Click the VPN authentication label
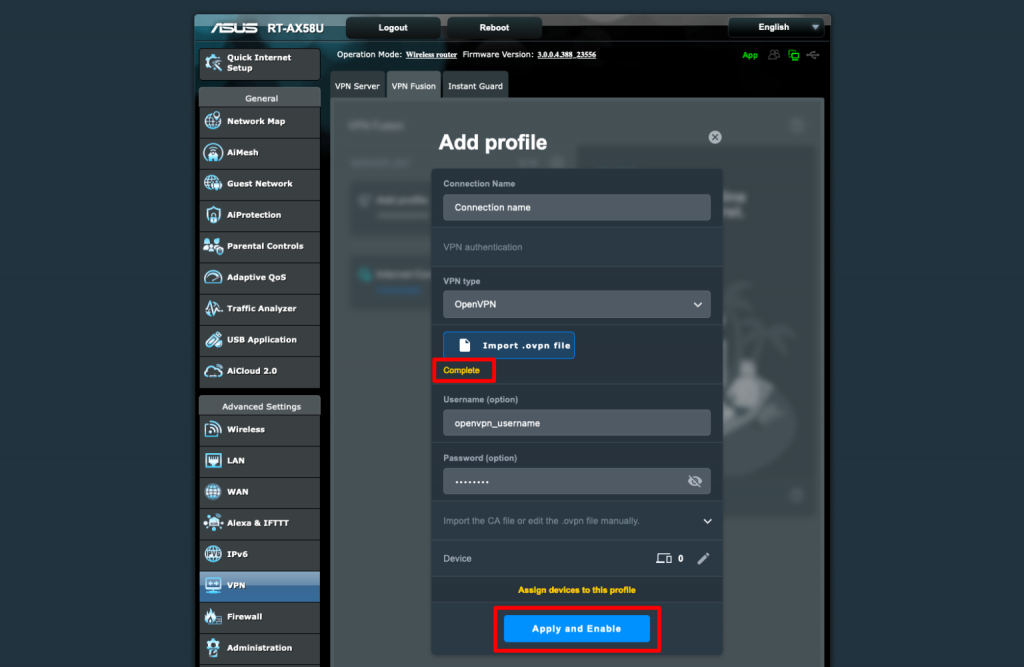The image size is (1024, 667). [483, 247]
